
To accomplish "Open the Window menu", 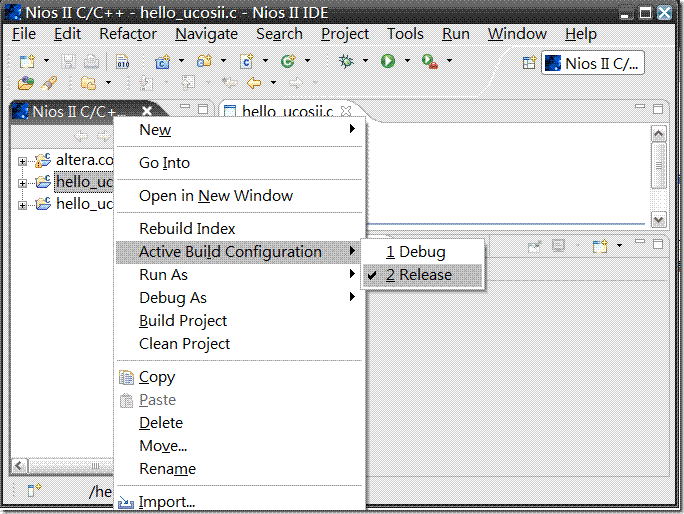I will 517,34.
